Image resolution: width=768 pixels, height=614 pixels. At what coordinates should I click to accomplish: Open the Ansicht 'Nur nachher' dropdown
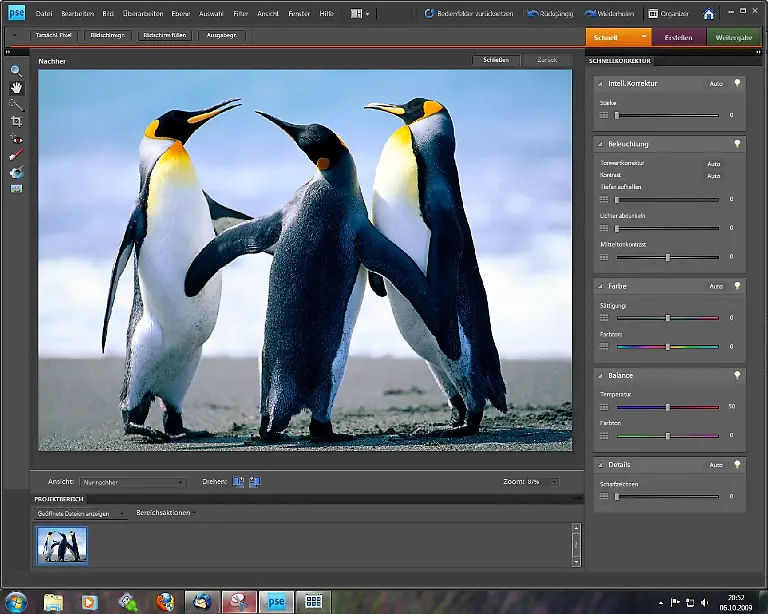point(133,482)
